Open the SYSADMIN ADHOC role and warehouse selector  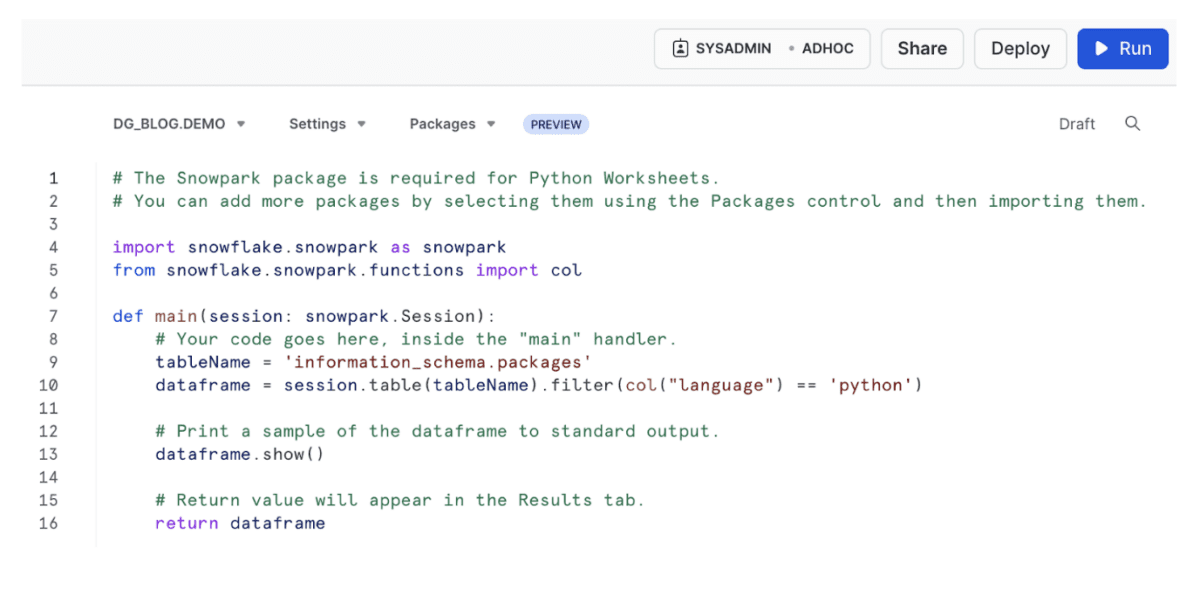[x=762, y=48]
